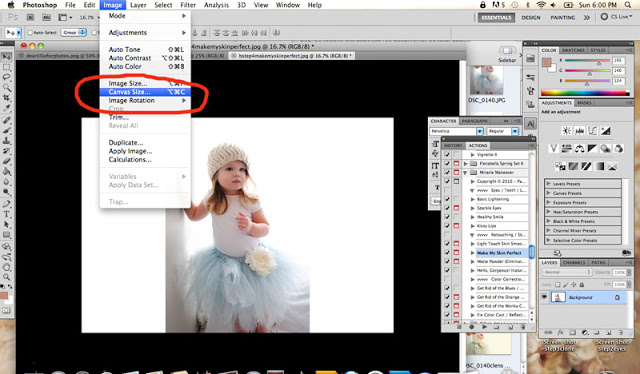Add a Color Balance adjustment
This screenshot has width=640, height=374.
580,149
